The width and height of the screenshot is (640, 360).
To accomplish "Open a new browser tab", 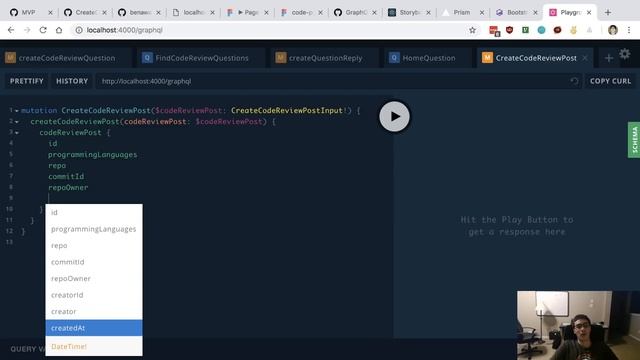I will click(x=608, y=12).
